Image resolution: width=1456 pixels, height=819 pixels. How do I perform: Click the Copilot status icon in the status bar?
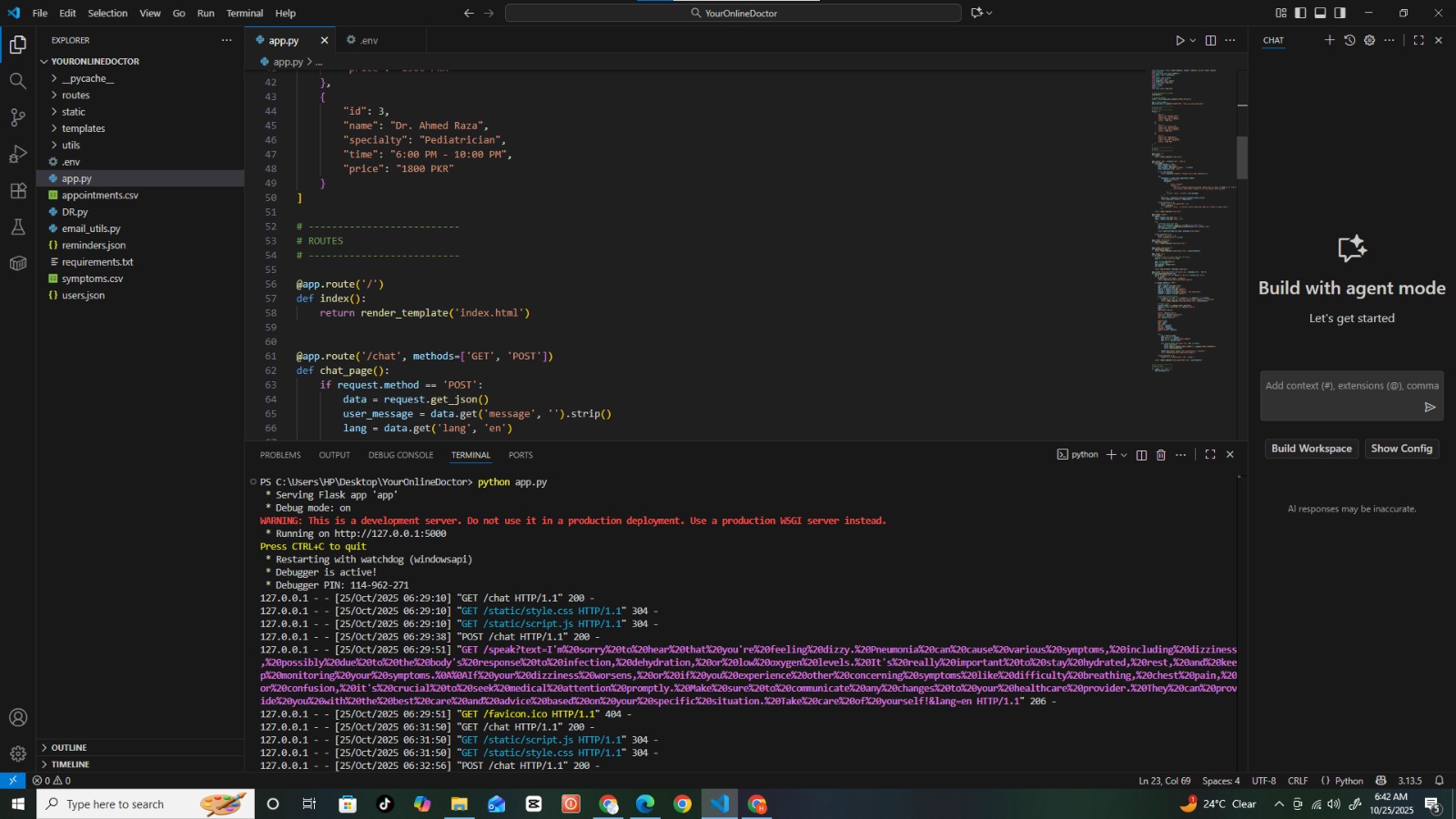[1380, 781]
